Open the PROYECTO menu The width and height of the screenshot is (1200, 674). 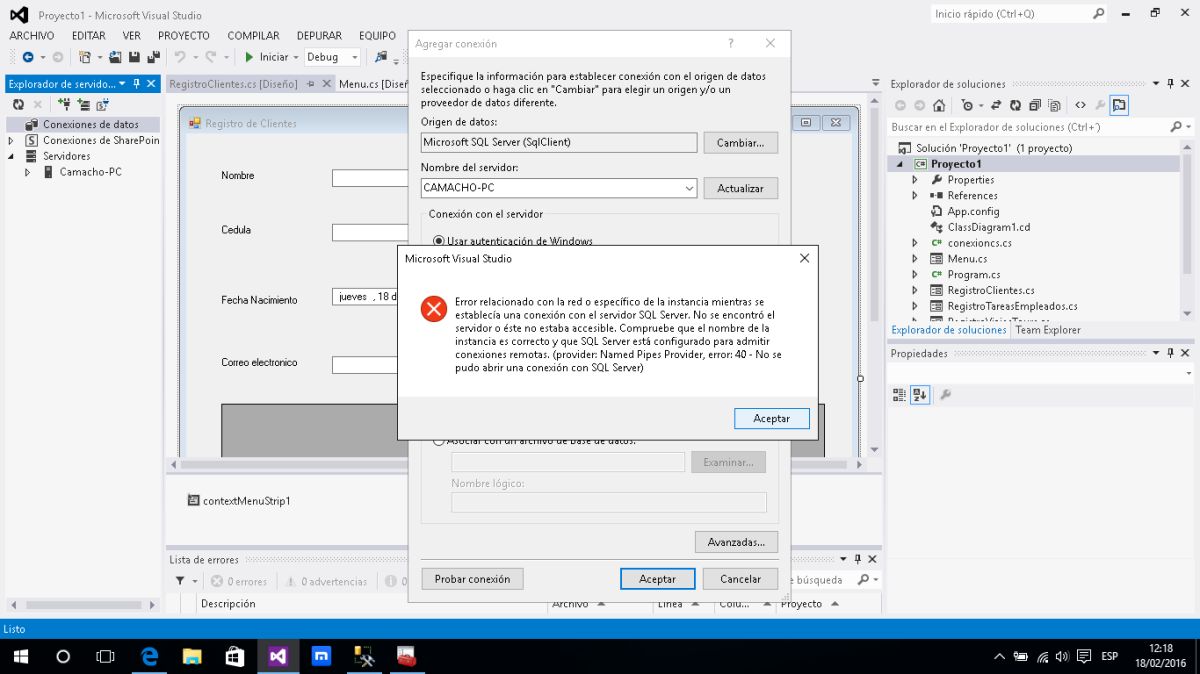click(184, 36)
